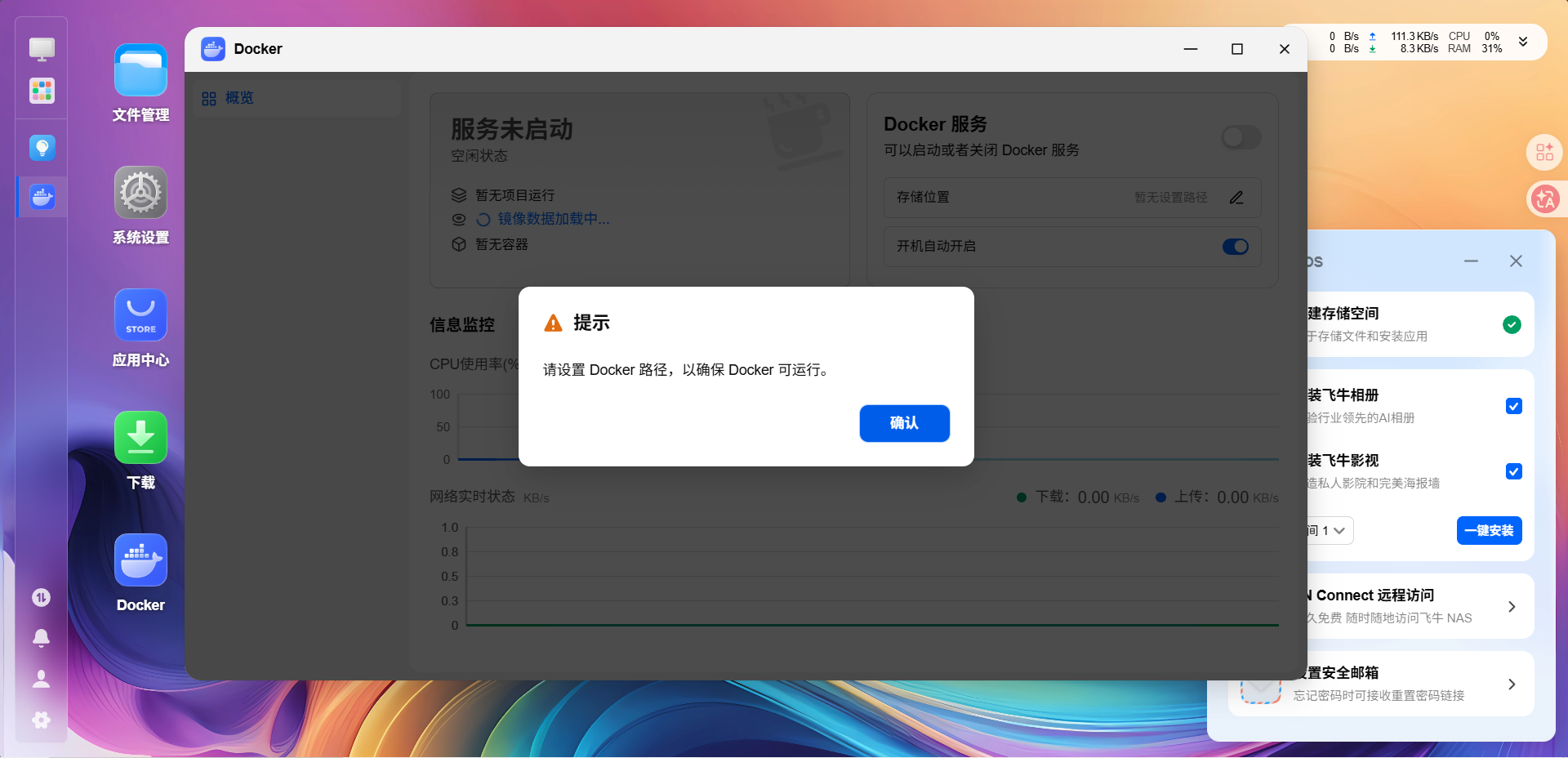1568x758 pixels.
Task: Open notifications bell in the dock
Action: pyautogui.click(x=41, y=638)
